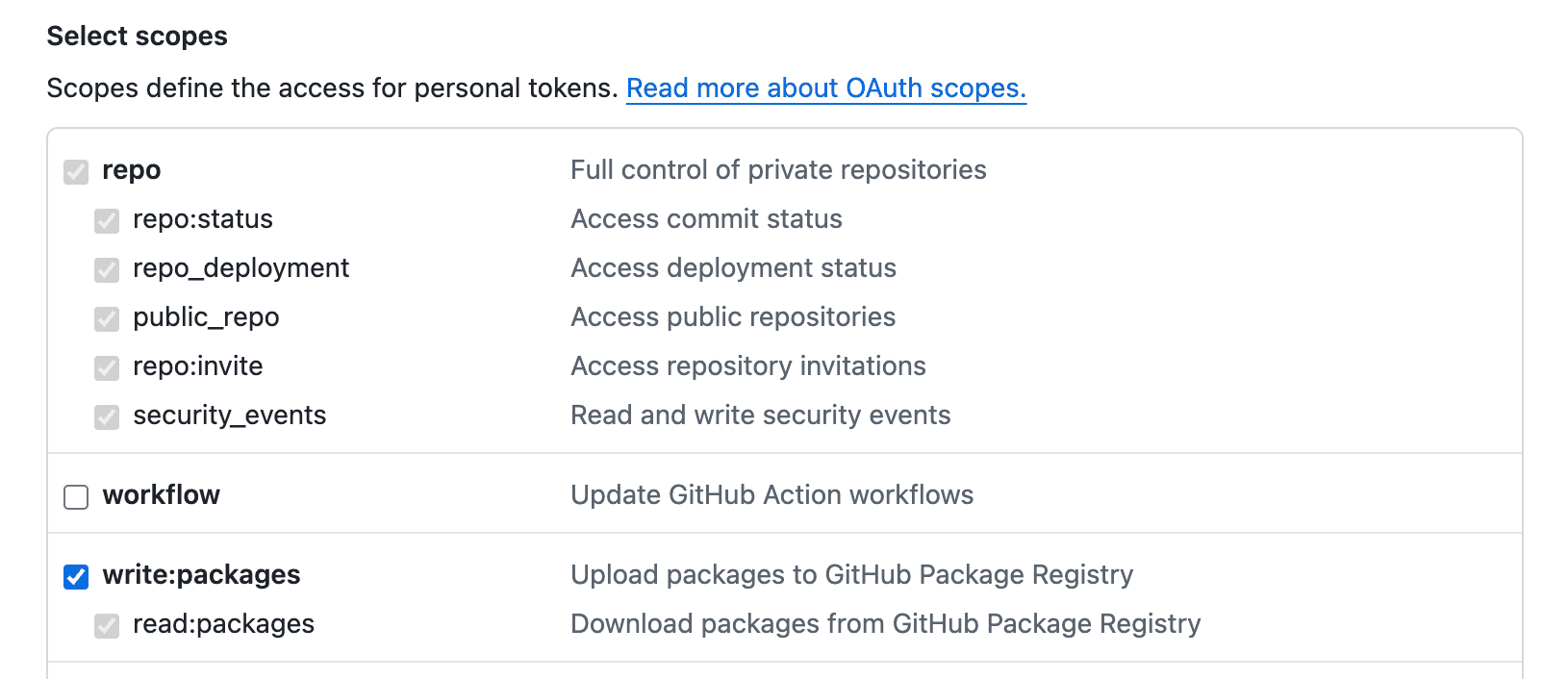Viewport: 1568px width, 679px height.
Task: Toggle the repo scope checkbox
Action: [x=75, y=171]
